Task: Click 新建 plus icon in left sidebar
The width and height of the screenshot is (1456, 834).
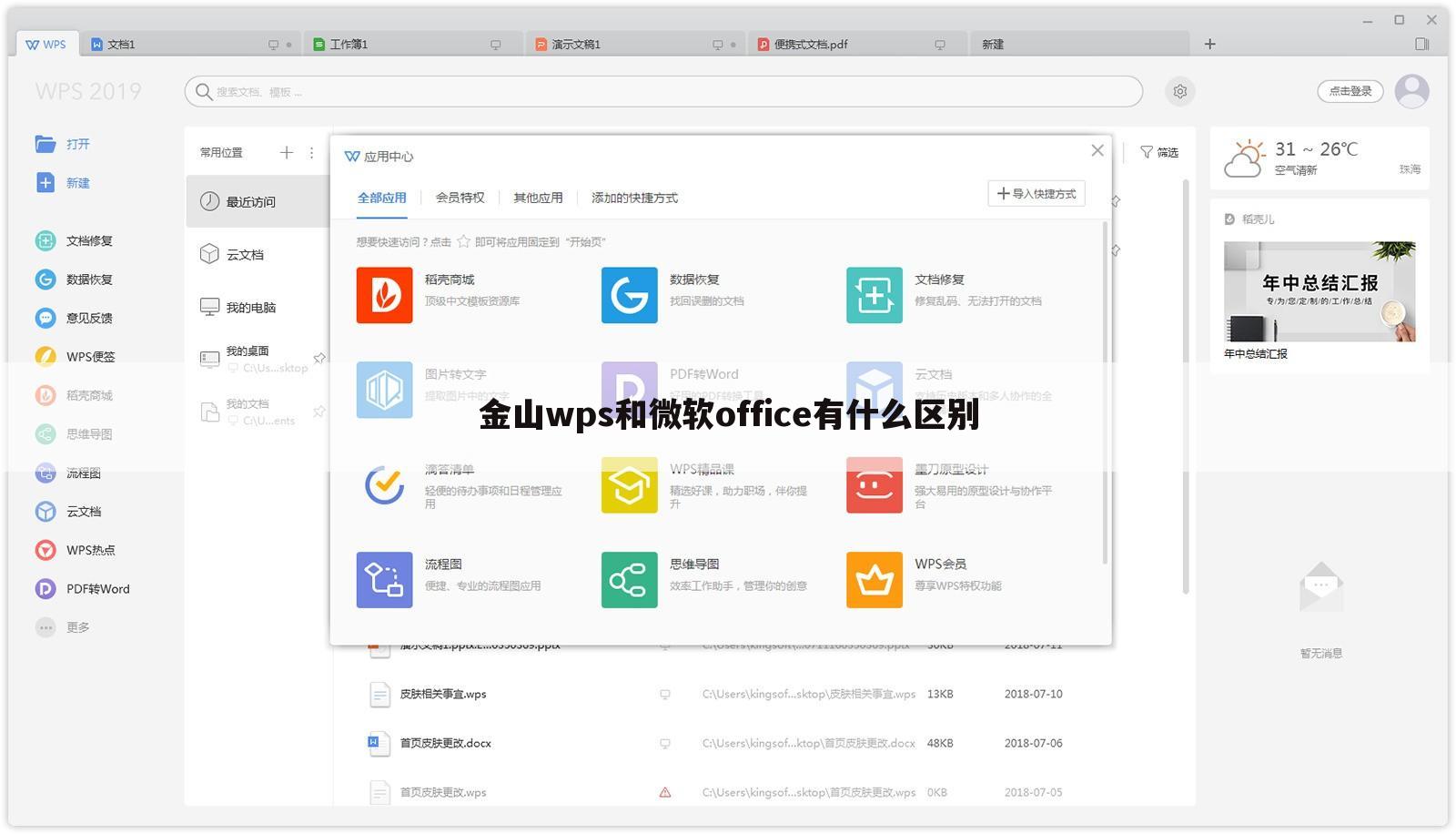Action: click(45, 182)
